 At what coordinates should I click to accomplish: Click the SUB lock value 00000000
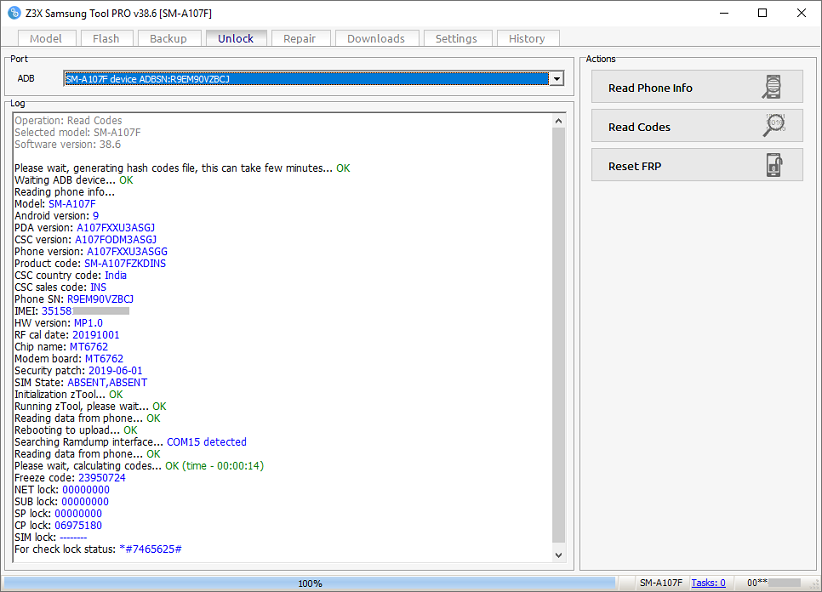coord(85,501)
